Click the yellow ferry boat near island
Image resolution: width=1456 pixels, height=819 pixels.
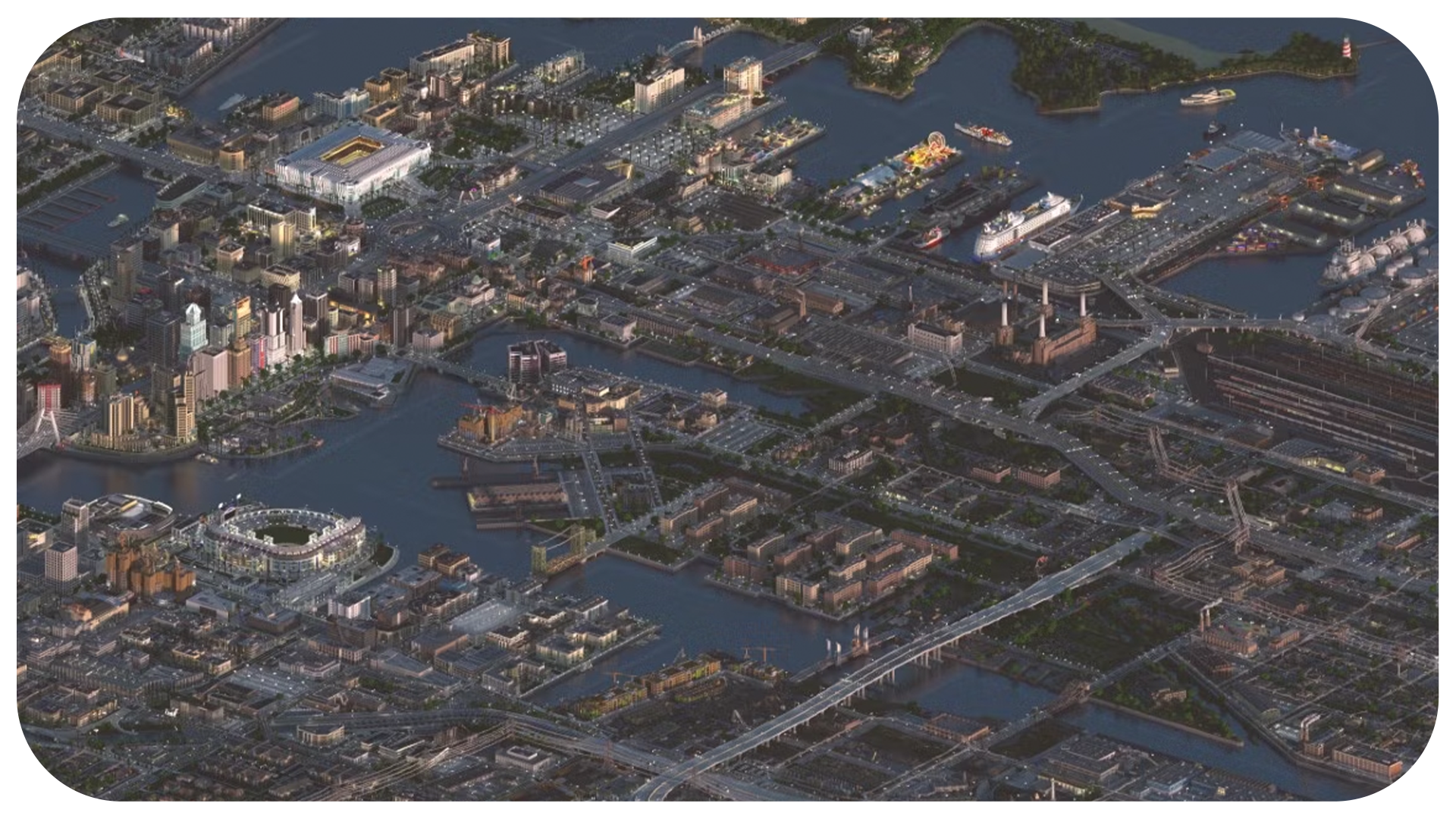(x=1207, y=97)
